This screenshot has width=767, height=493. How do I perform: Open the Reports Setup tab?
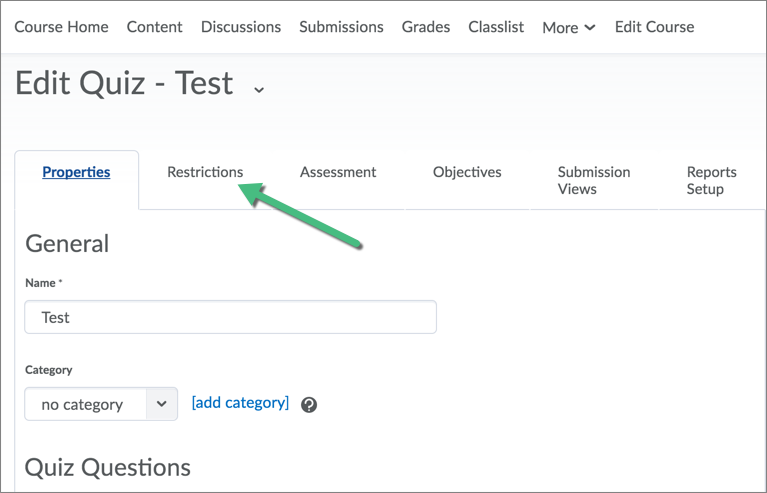[712, 180]
